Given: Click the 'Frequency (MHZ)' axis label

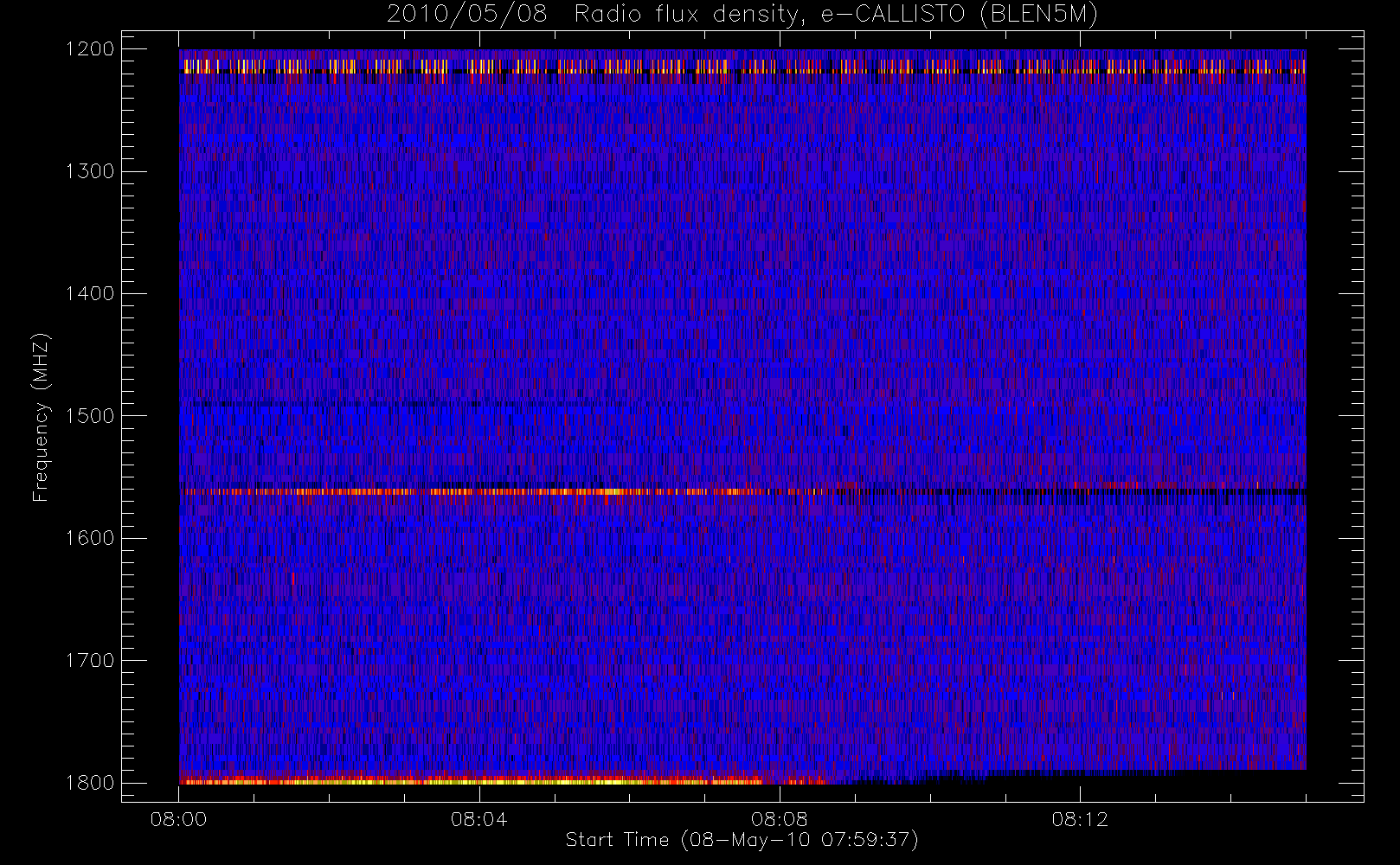Looking at the screenshot, I should pos(41,417).
